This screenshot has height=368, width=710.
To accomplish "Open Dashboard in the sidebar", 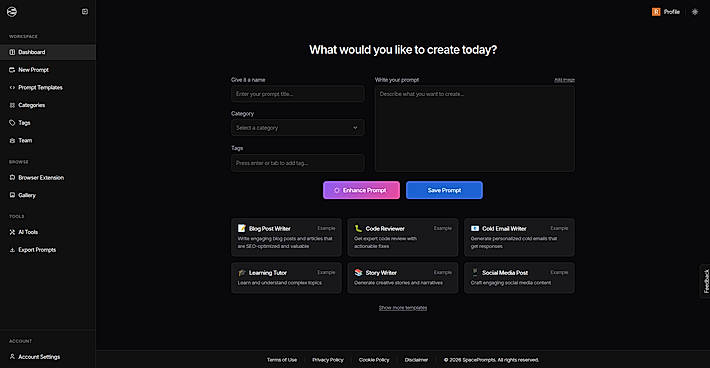I will 48,52.
